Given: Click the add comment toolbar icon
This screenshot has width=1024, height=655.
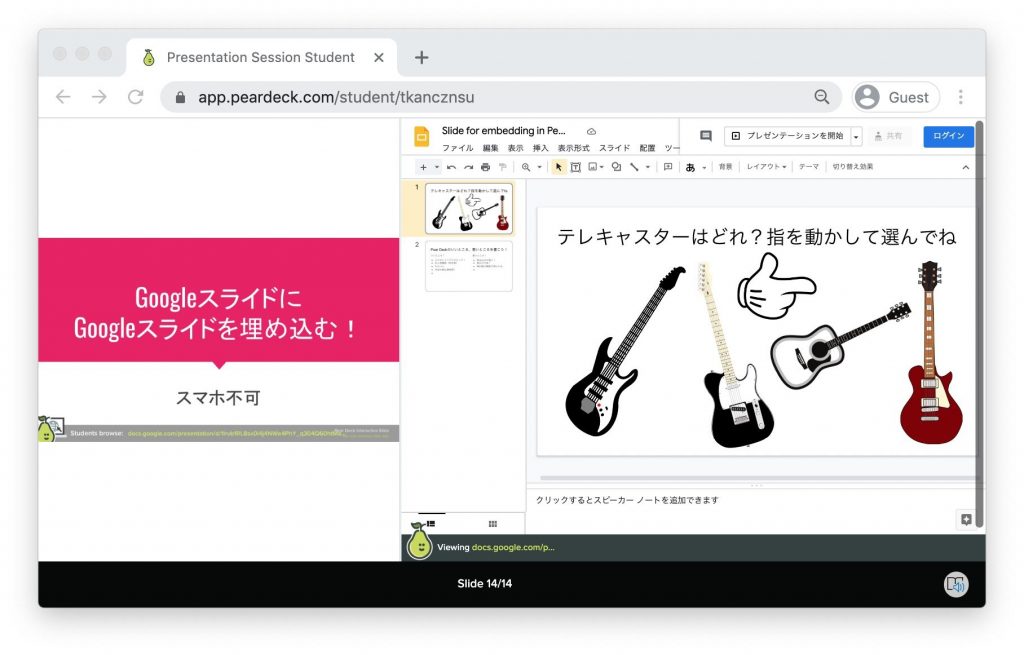Looking at the screenshot, I should (668, 167).
